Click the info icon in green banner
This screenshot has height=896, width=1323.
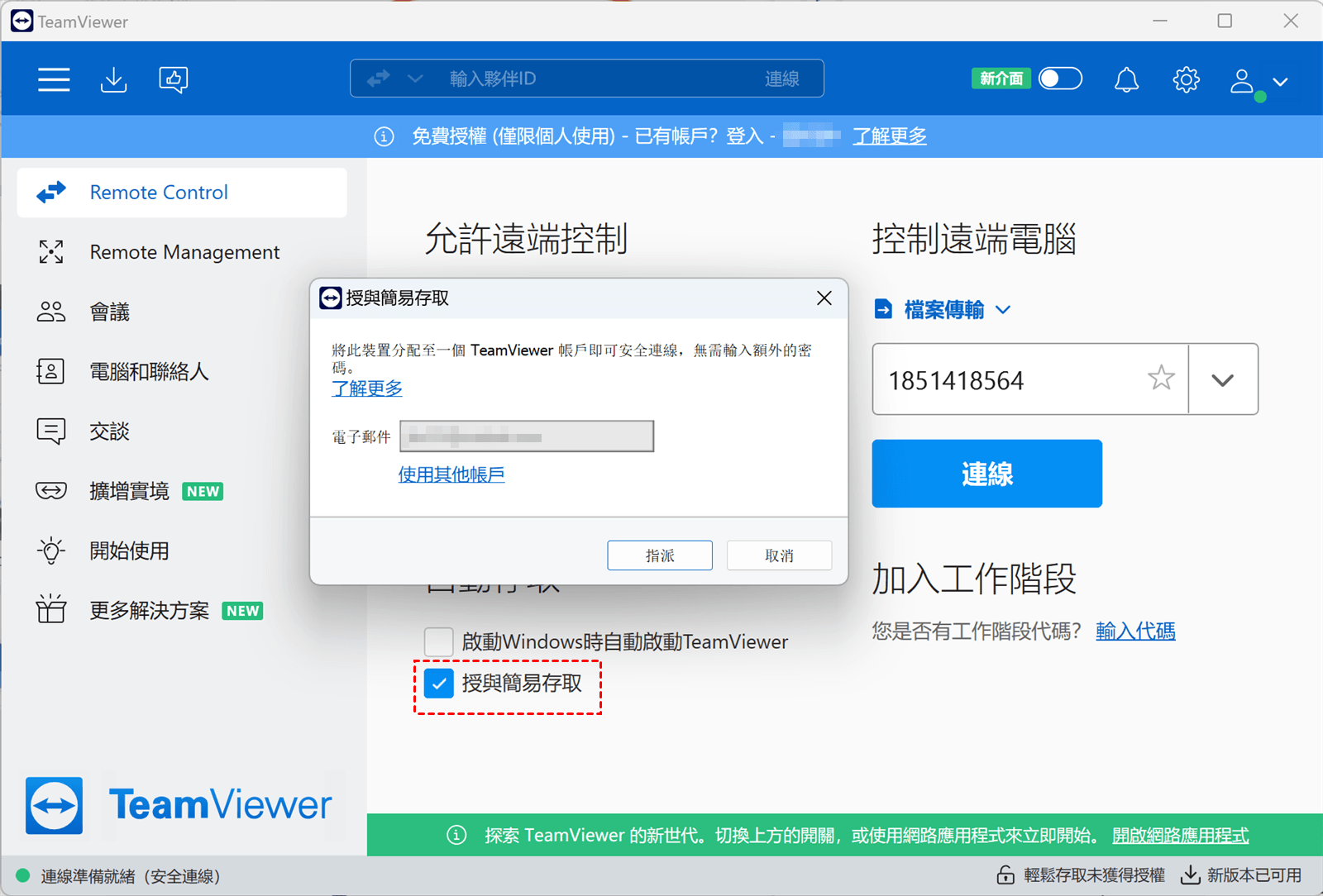click(x=456, y=835)
